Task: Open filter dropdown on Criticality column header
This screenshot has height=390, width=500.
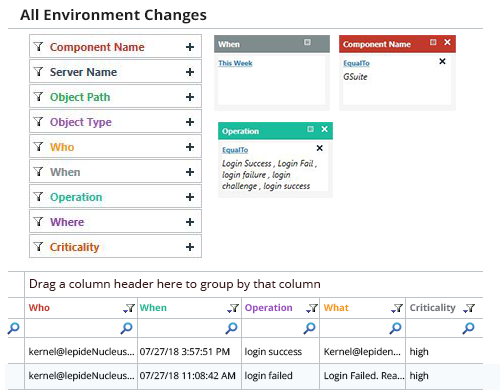Action: click(469, 308)
